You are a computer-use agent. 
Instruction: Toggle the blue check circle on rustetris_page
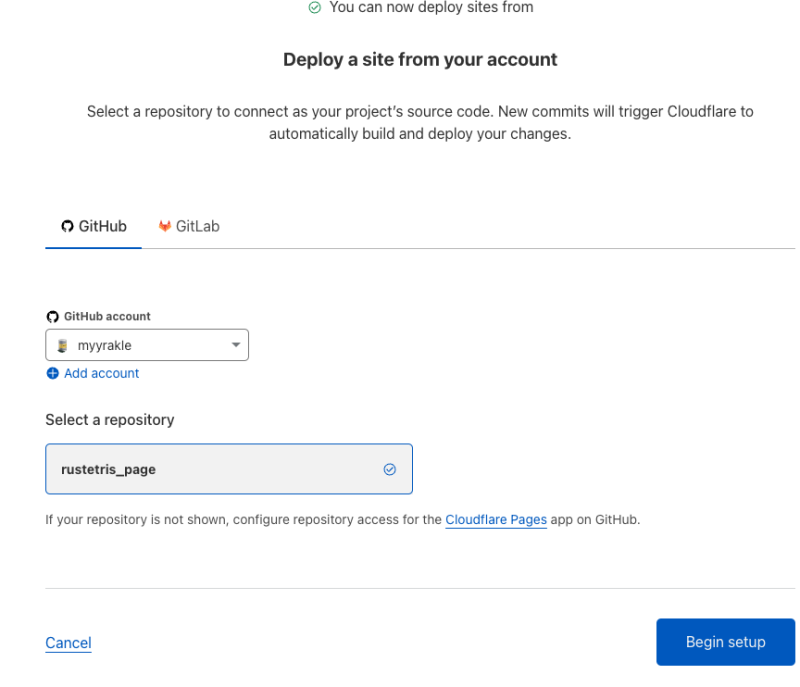tap(390, 469)
